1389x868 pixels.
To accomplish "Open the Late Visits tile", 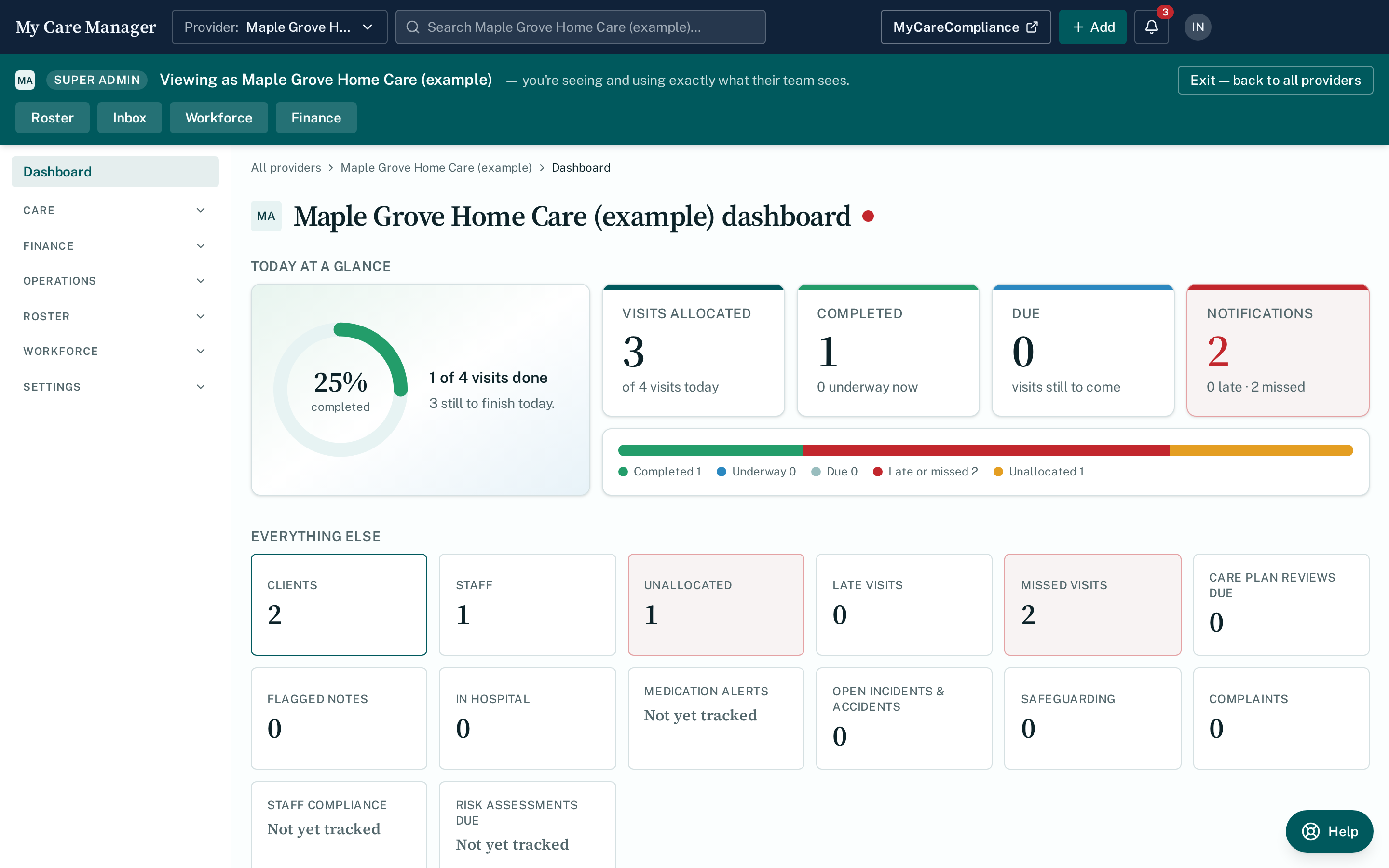I will point(904,605).
